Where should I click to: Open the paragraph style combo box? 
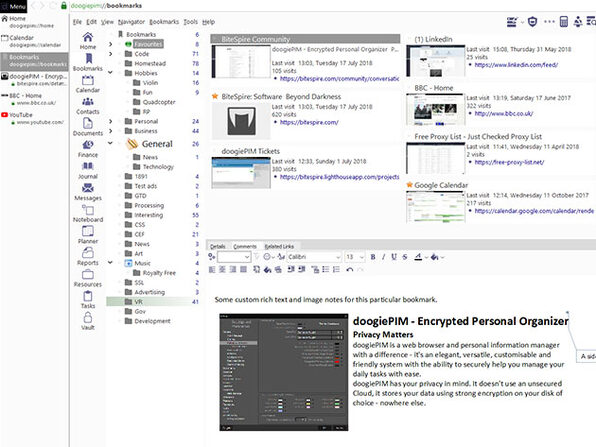pos(234,257)
